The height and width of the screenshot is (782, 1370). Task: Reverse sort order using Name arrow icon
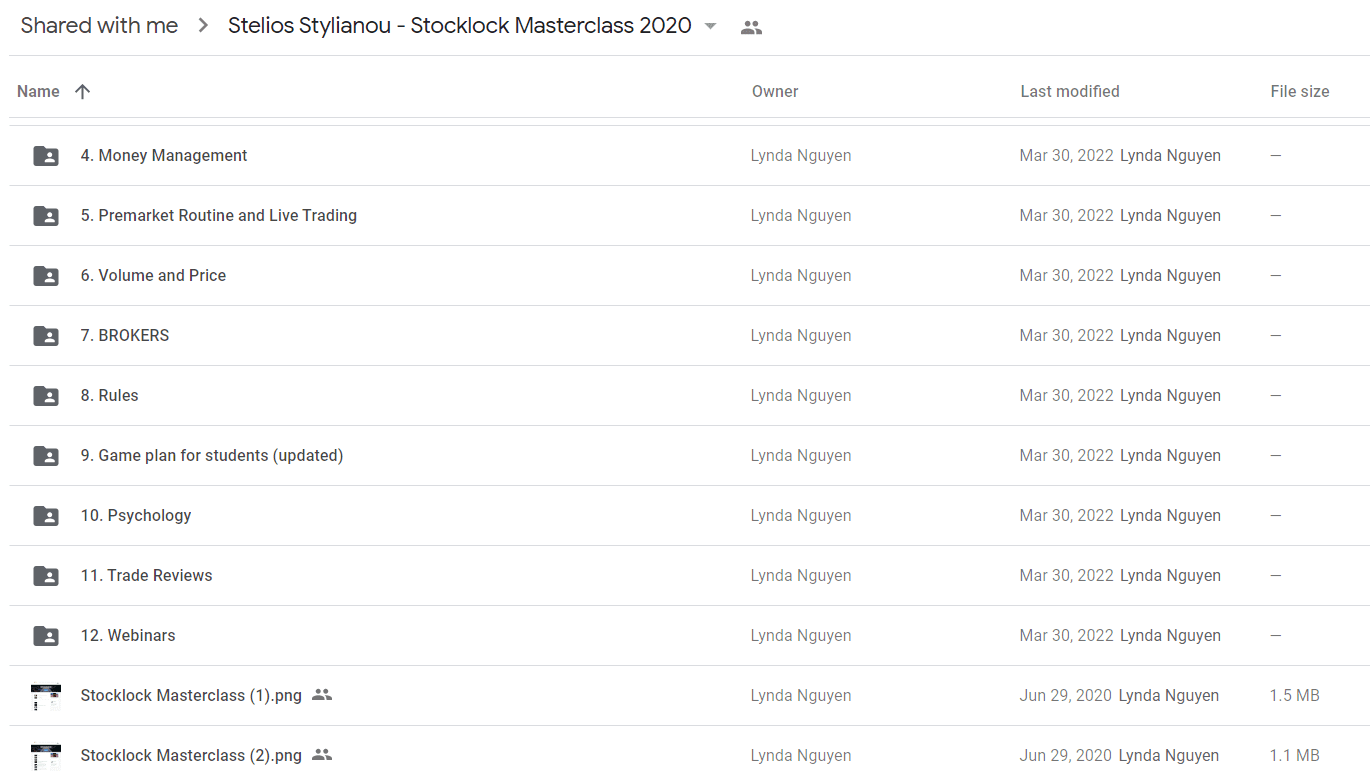tap(83, 91)
